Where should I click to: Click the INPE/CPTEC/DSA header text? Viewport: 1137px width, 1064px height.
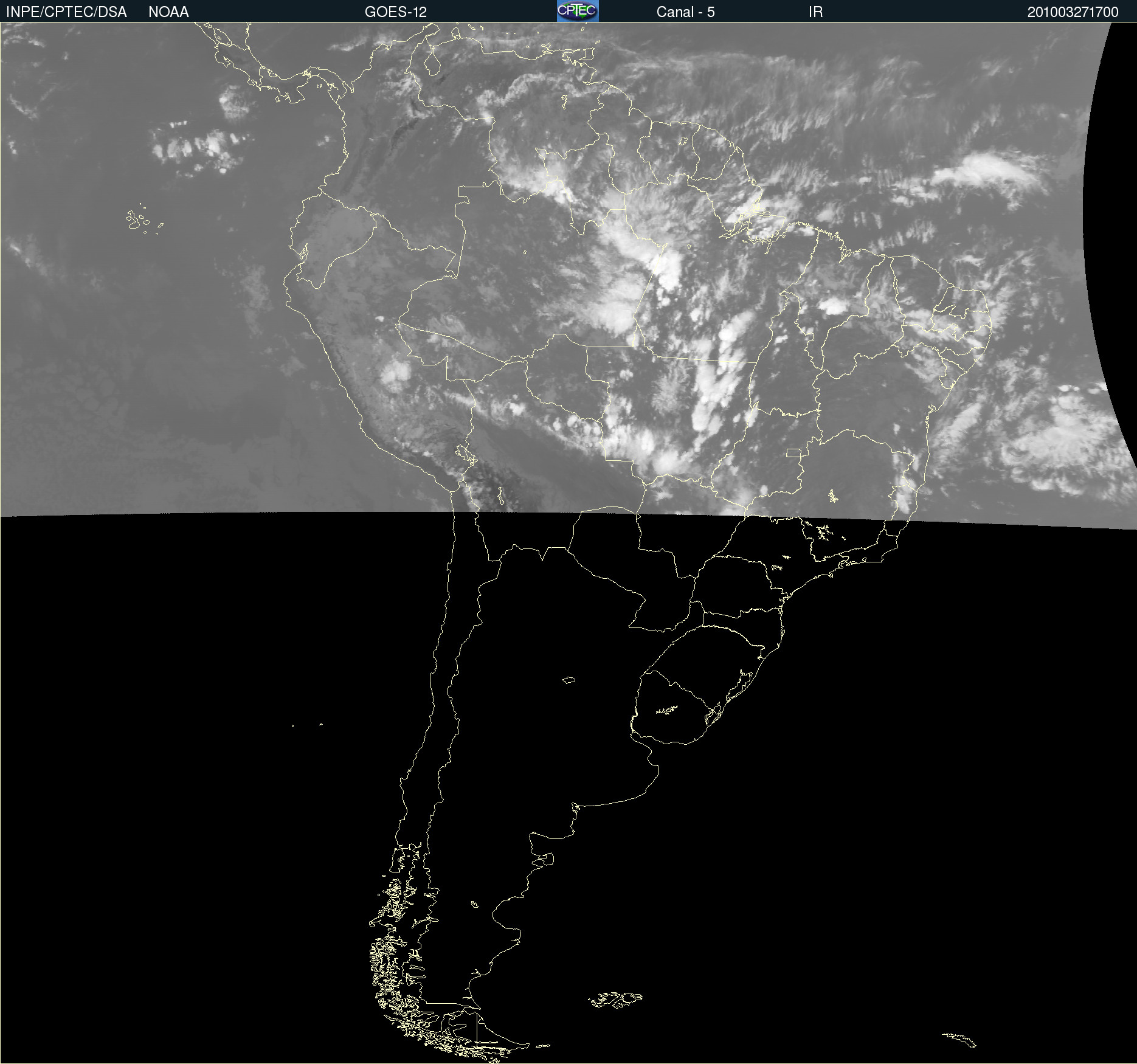66,12
